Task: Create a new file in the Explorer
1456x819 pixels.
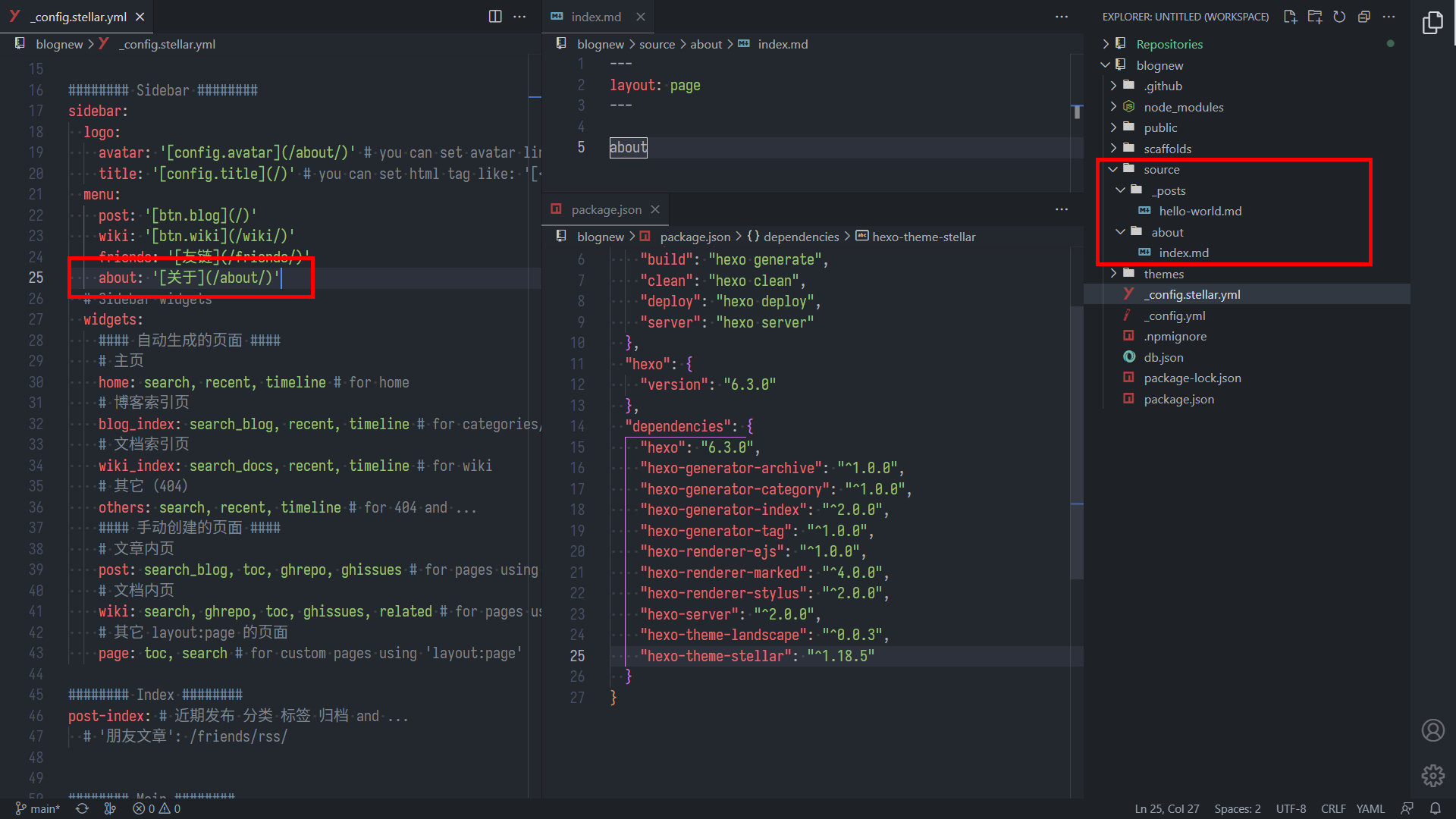Action: (x=1290, y=16)
